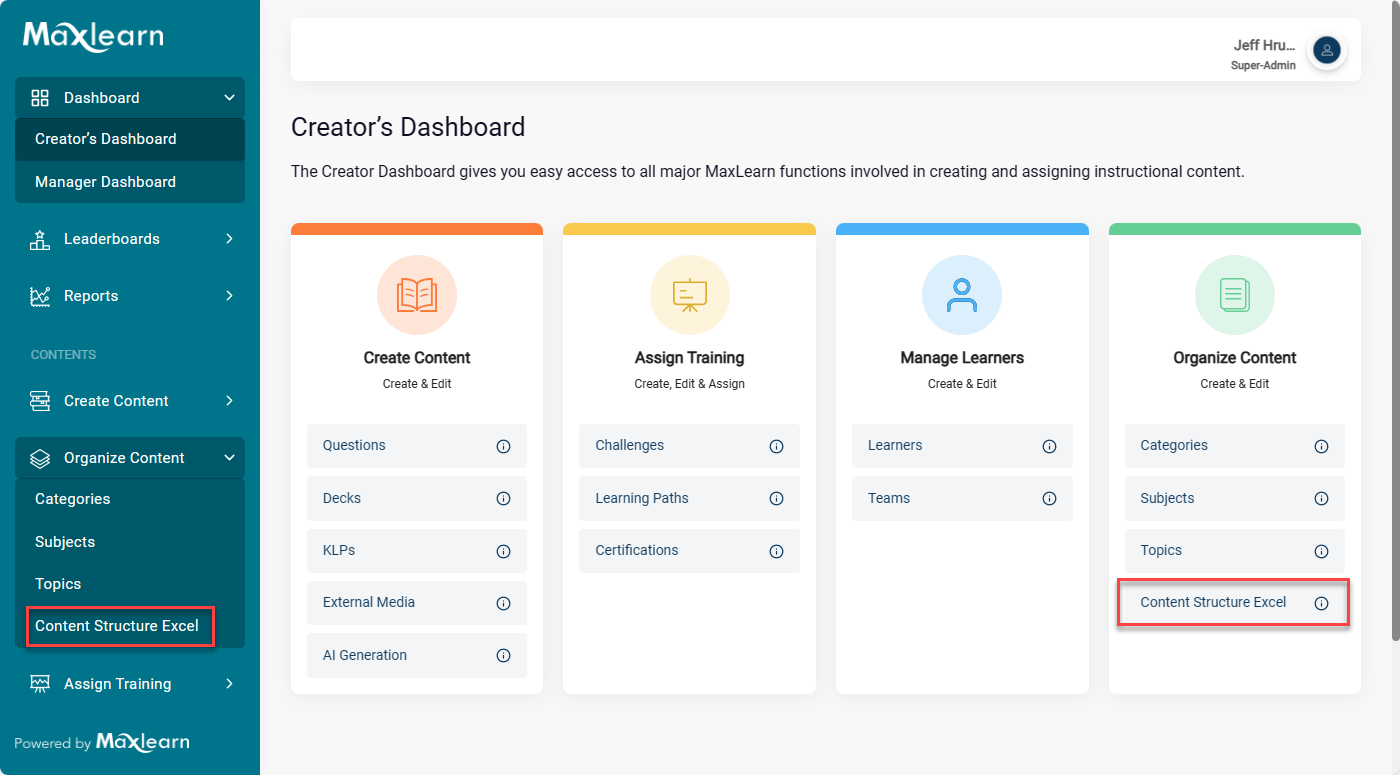
Task: Open Creator's Dashboard in sidebar
Action: 130,139
